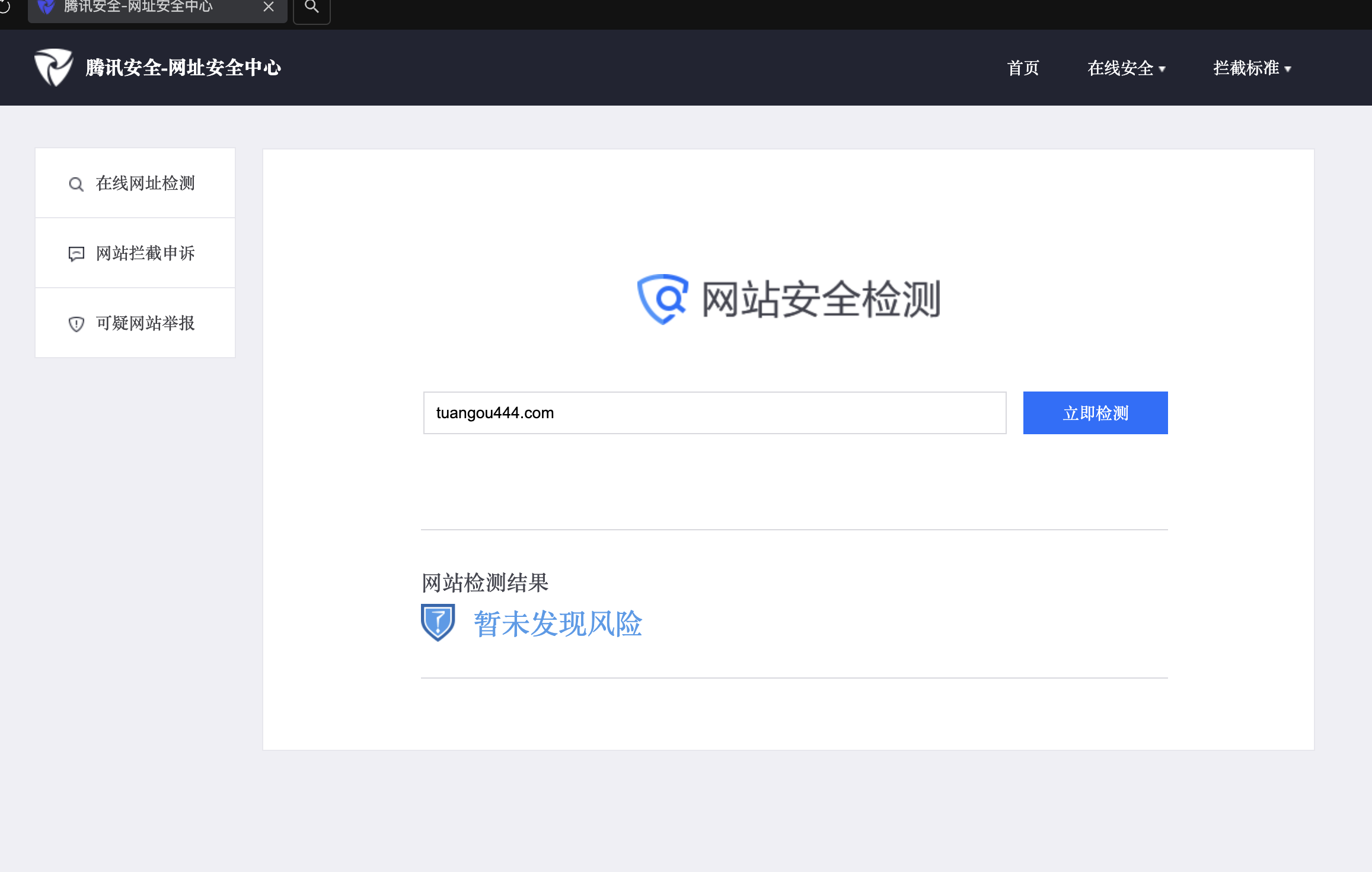Viewport: 1372px width, 872px height.
Task: Click the 暂未发现风险 result text
Action: point(557,624)
